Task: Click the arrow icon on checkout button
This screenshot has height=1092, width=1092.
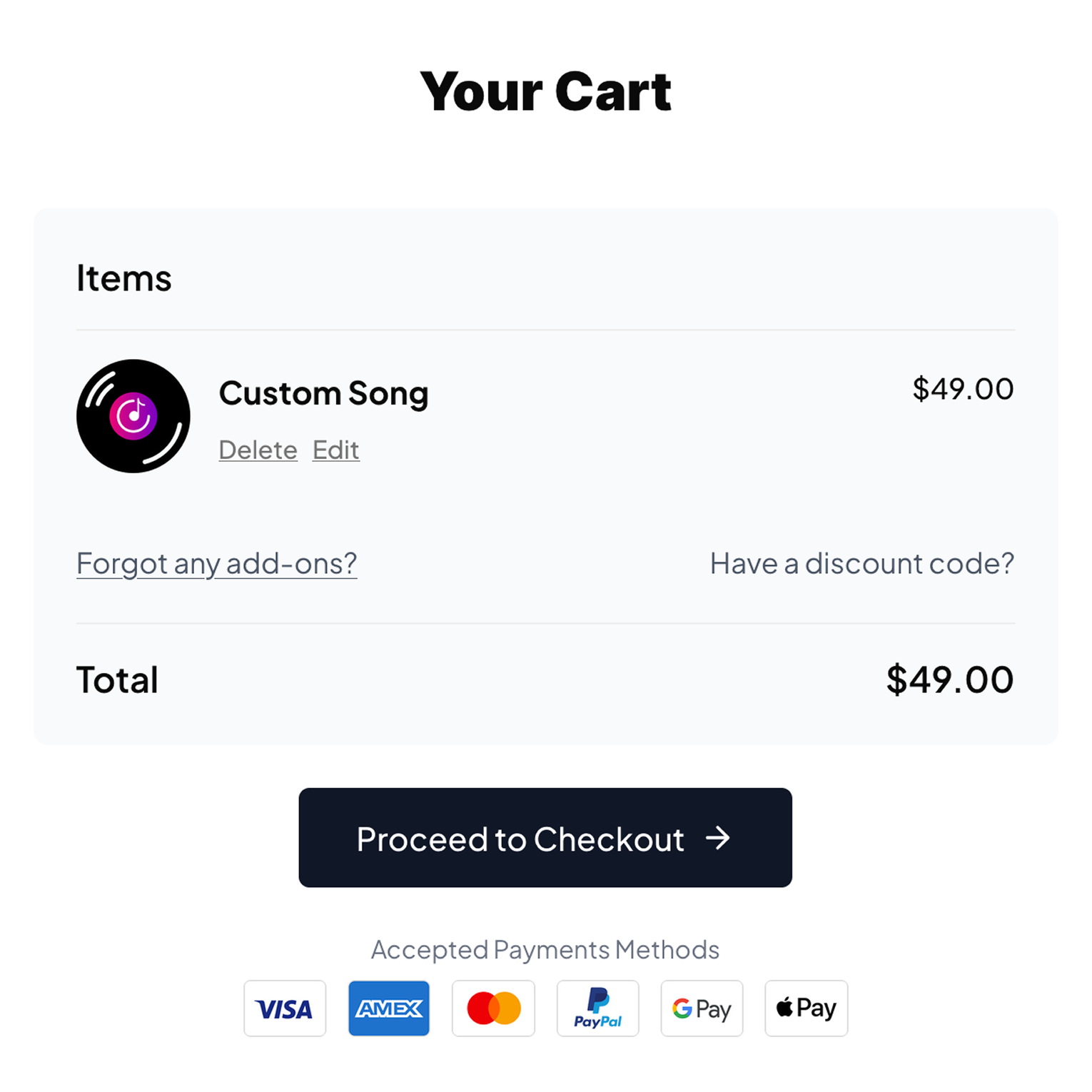Action: [718, 838]
